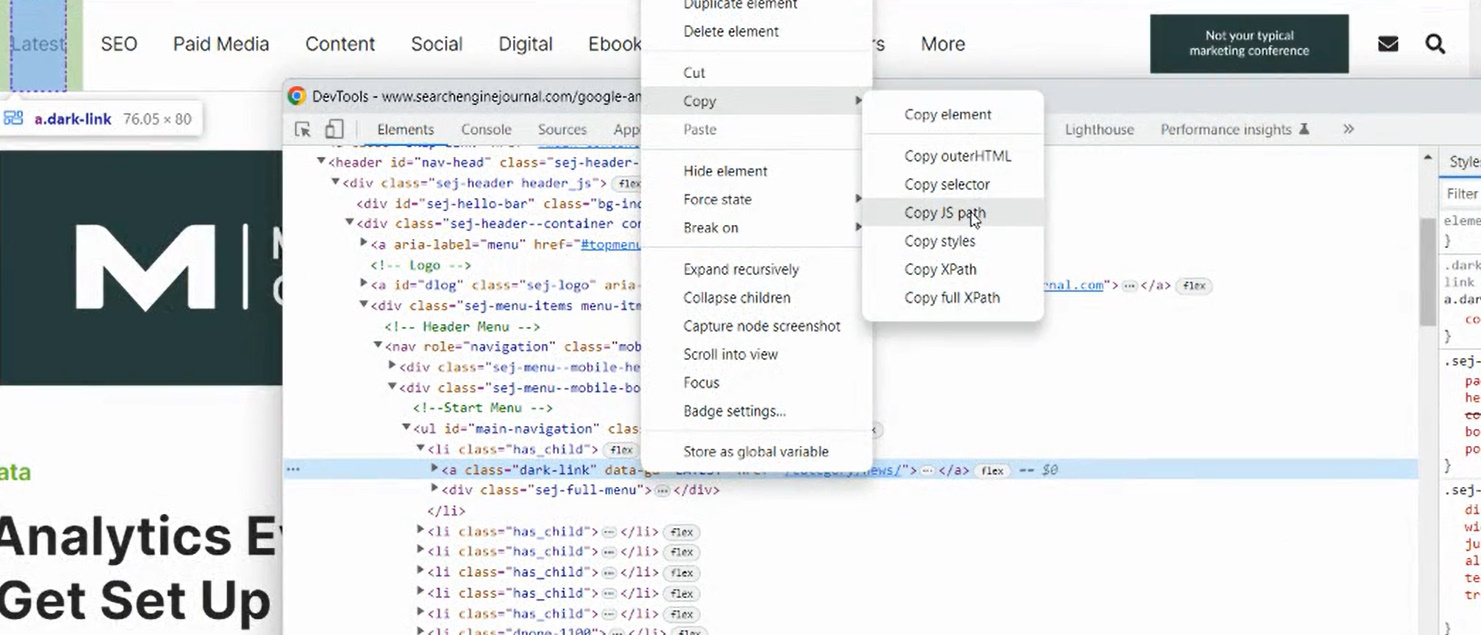Click the ellipsis on the searchenginejournal.com anchor
This screenshot has width=1481, height=635.
(1129, 285)
